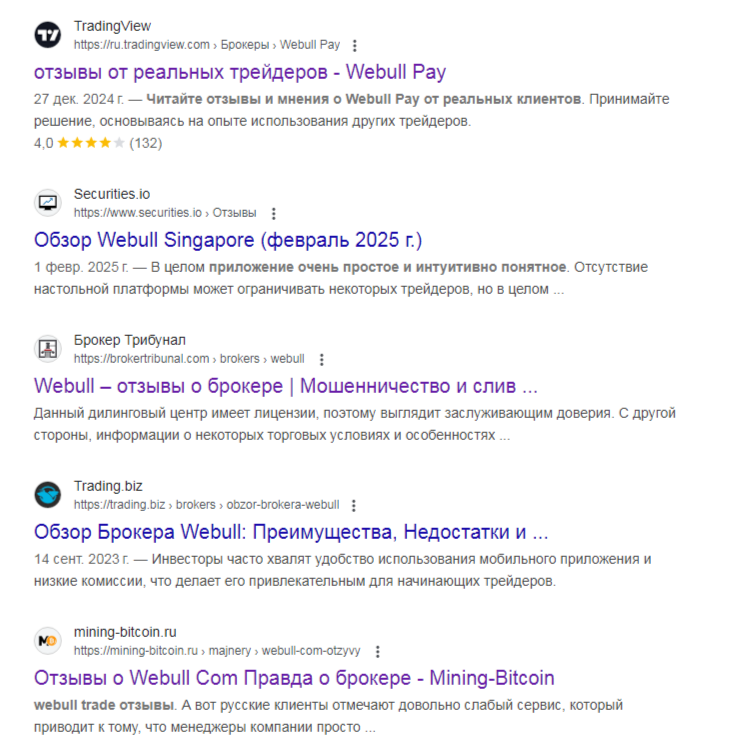
Task: Open three-dot menu for Securities.io result
Action: click(x=273, y=213)
